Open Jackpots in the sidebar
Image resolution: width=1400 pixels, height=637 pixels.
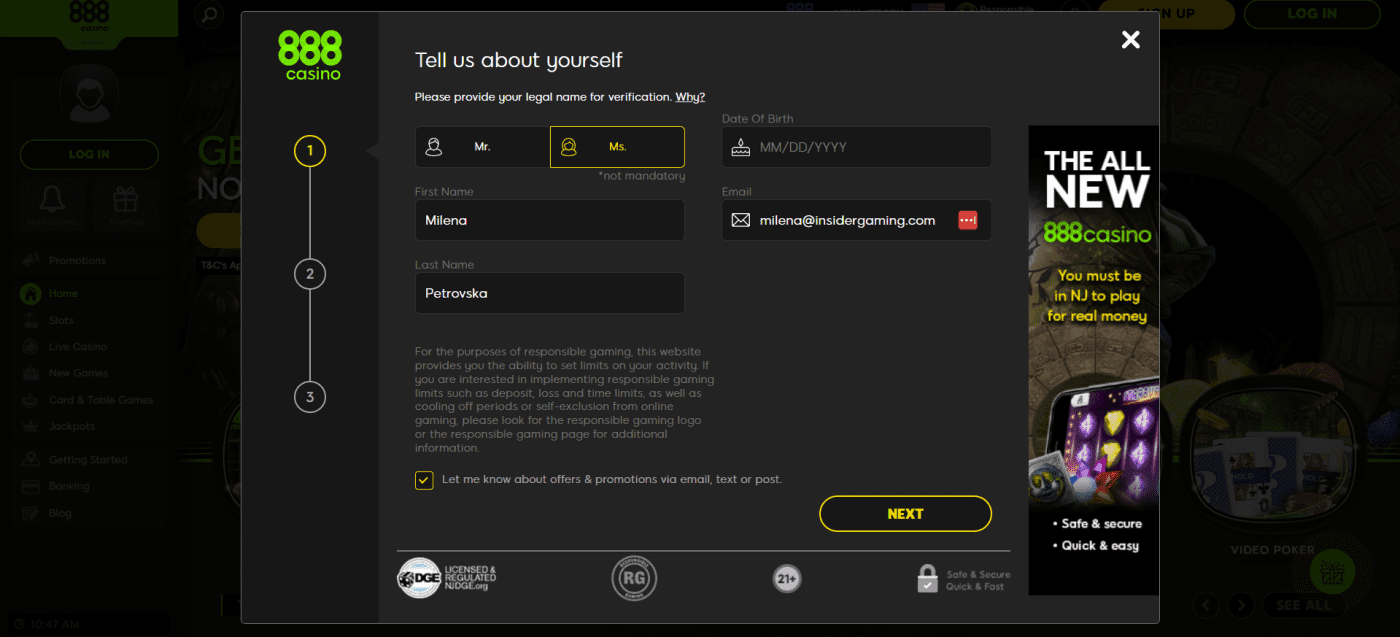pyautogui.click(x=72, y=427)
